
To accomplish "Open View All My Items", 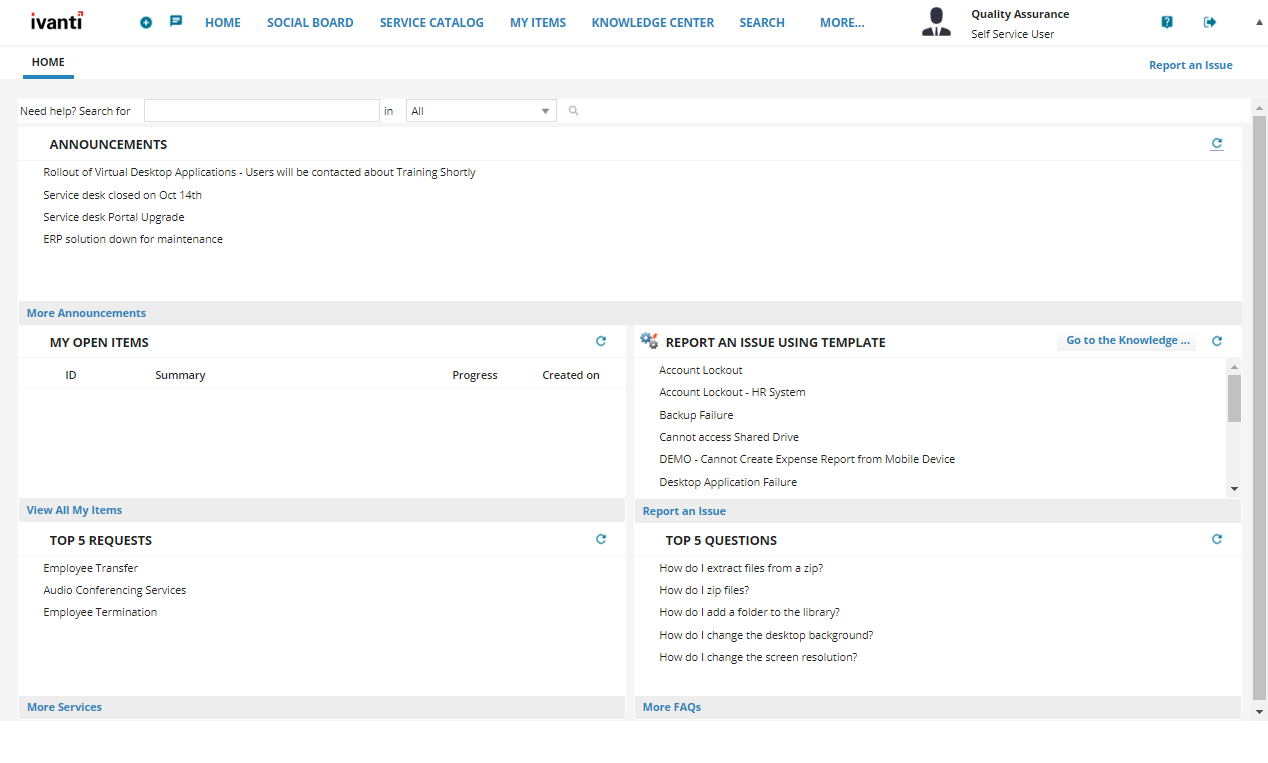I will (73, 510).
